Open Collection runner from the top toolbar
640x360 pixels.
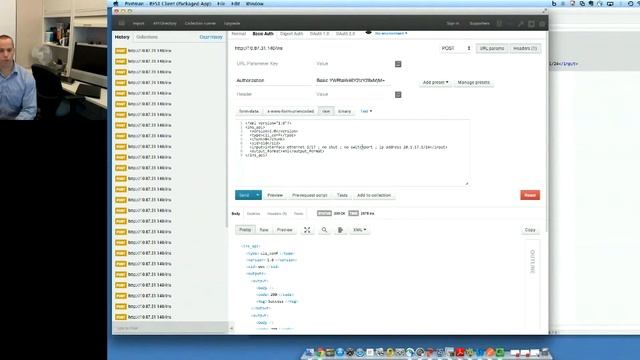200,24
